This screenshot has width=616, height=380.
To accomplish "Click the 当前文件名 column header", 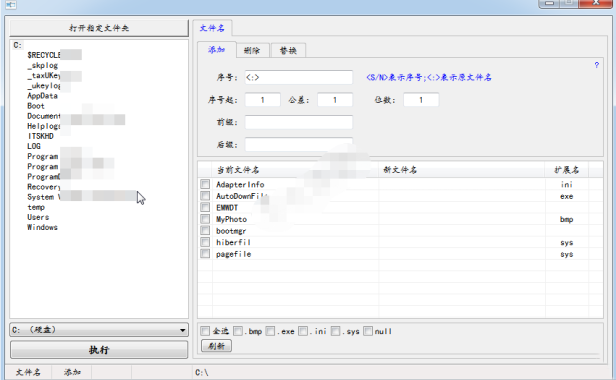I will tap(295, 170).
